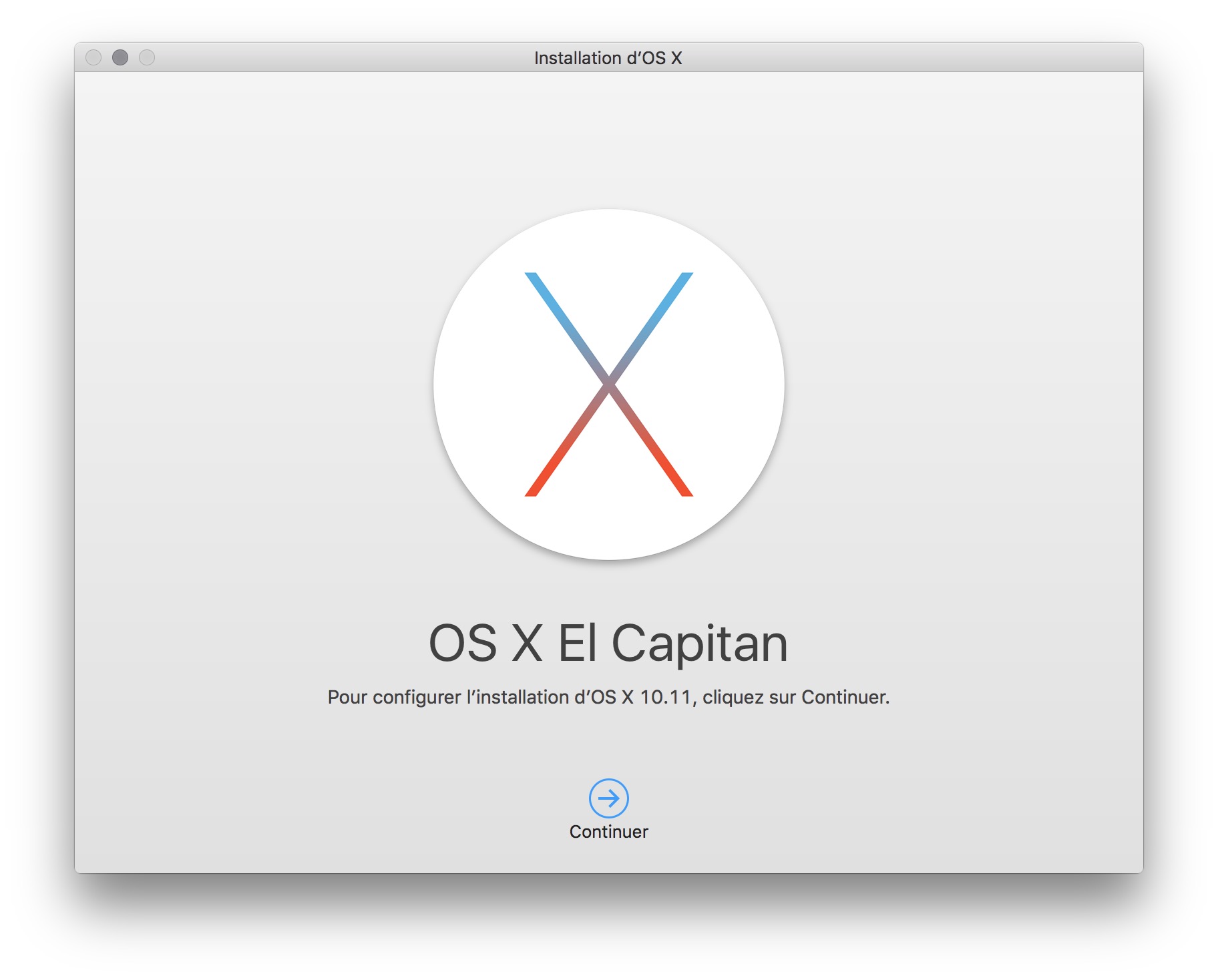1218x980 pixels.
Task: Click the OS X El Capitan logo
Action: [608, 385]
